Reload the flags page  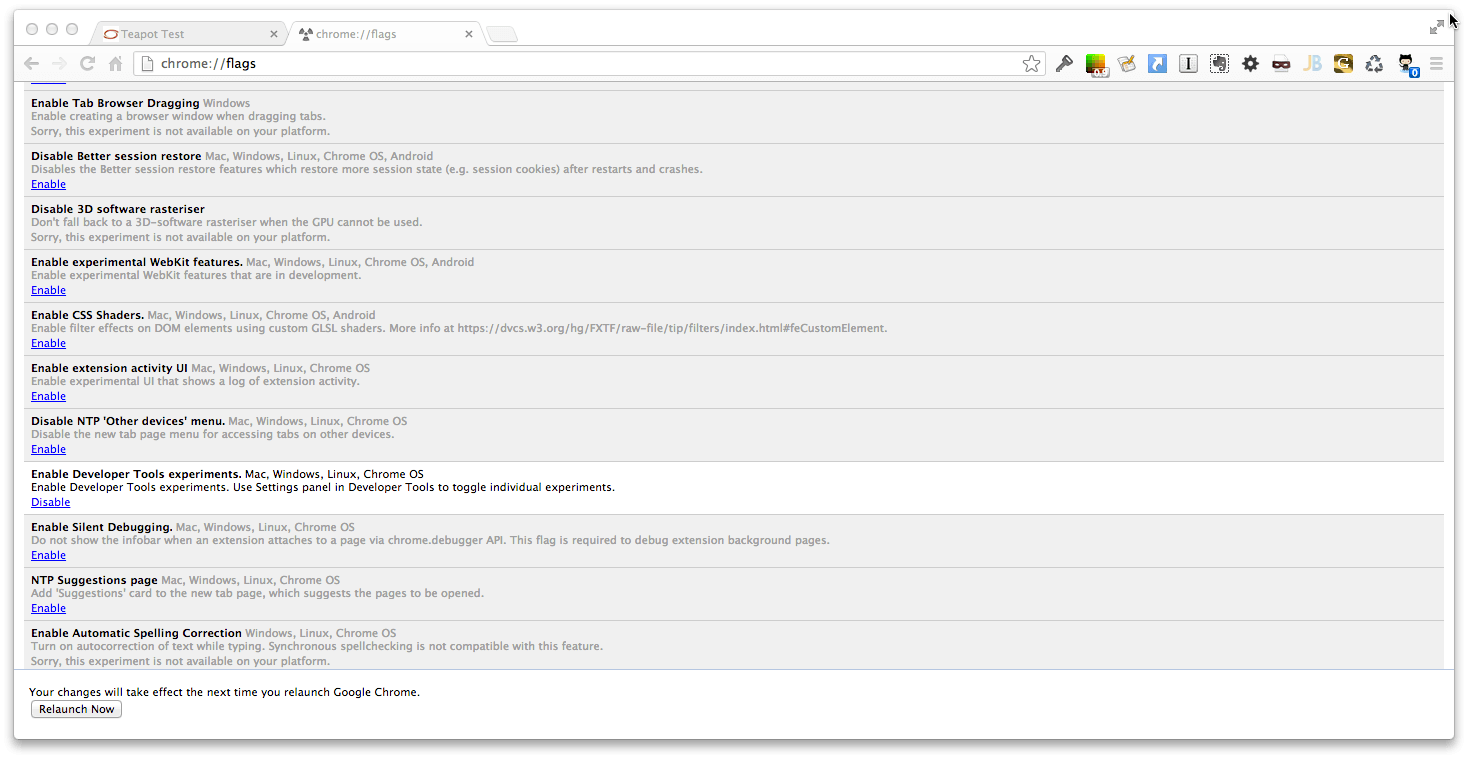click(x=87, y=63)
